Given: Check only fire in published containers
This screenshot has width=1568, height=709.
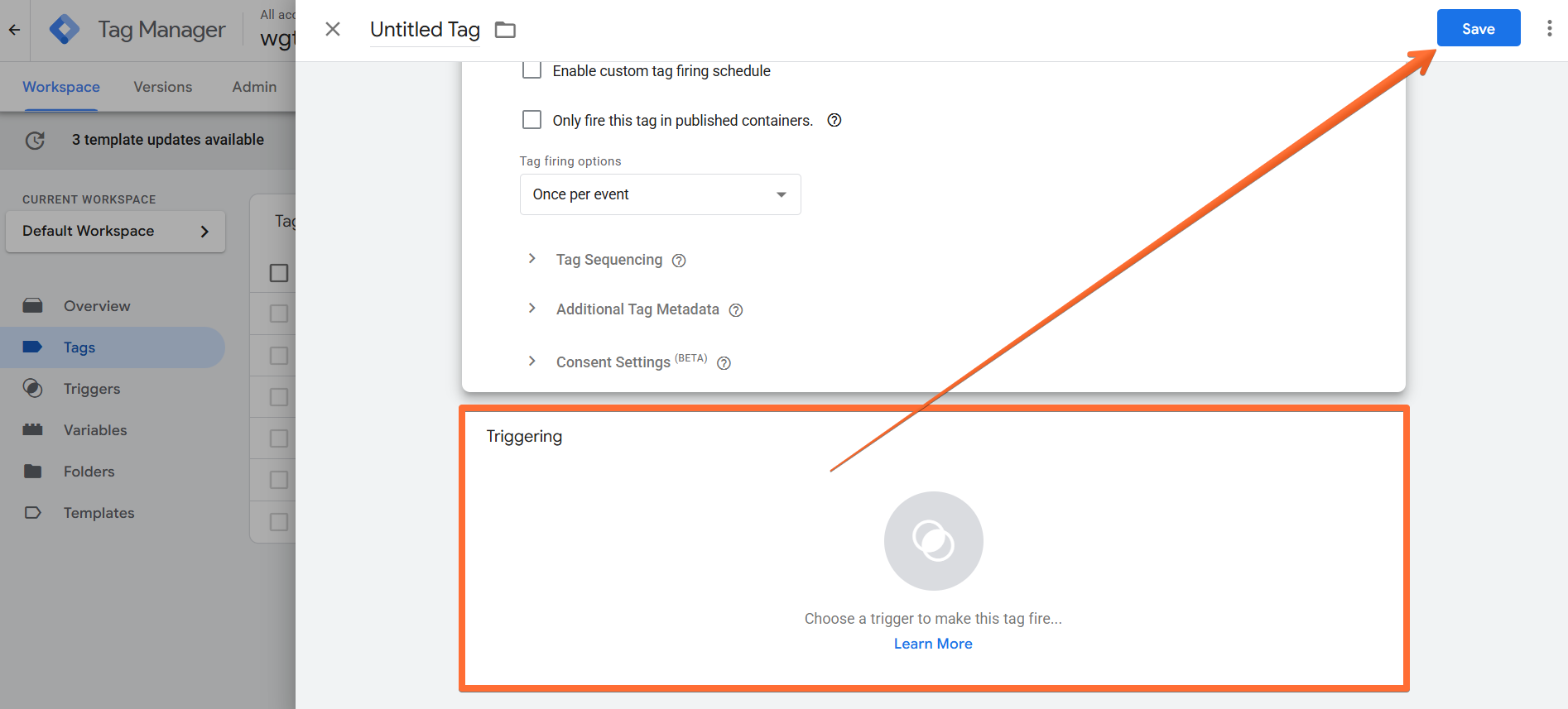Looking at the screenshot, I should tap(531, 120).
